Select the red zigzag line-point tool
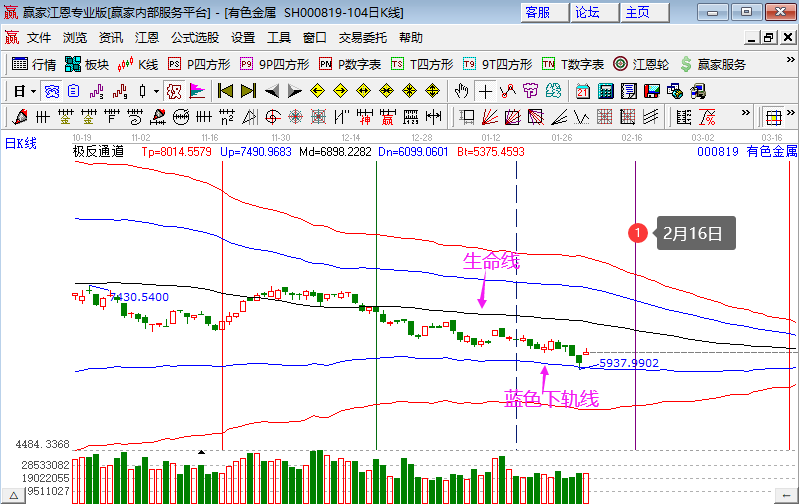Image resolution: width=799 pixels, height=504 pixels. click(508, 92)
